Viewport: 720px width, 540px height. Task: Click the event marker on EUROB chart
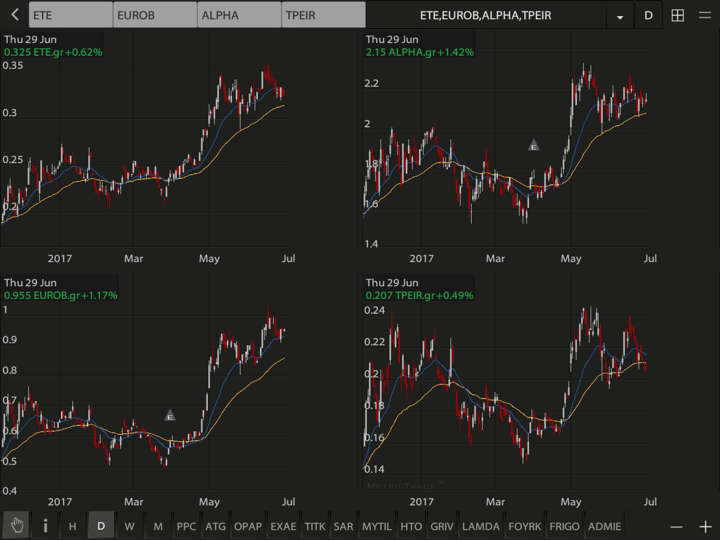point(170,415)
